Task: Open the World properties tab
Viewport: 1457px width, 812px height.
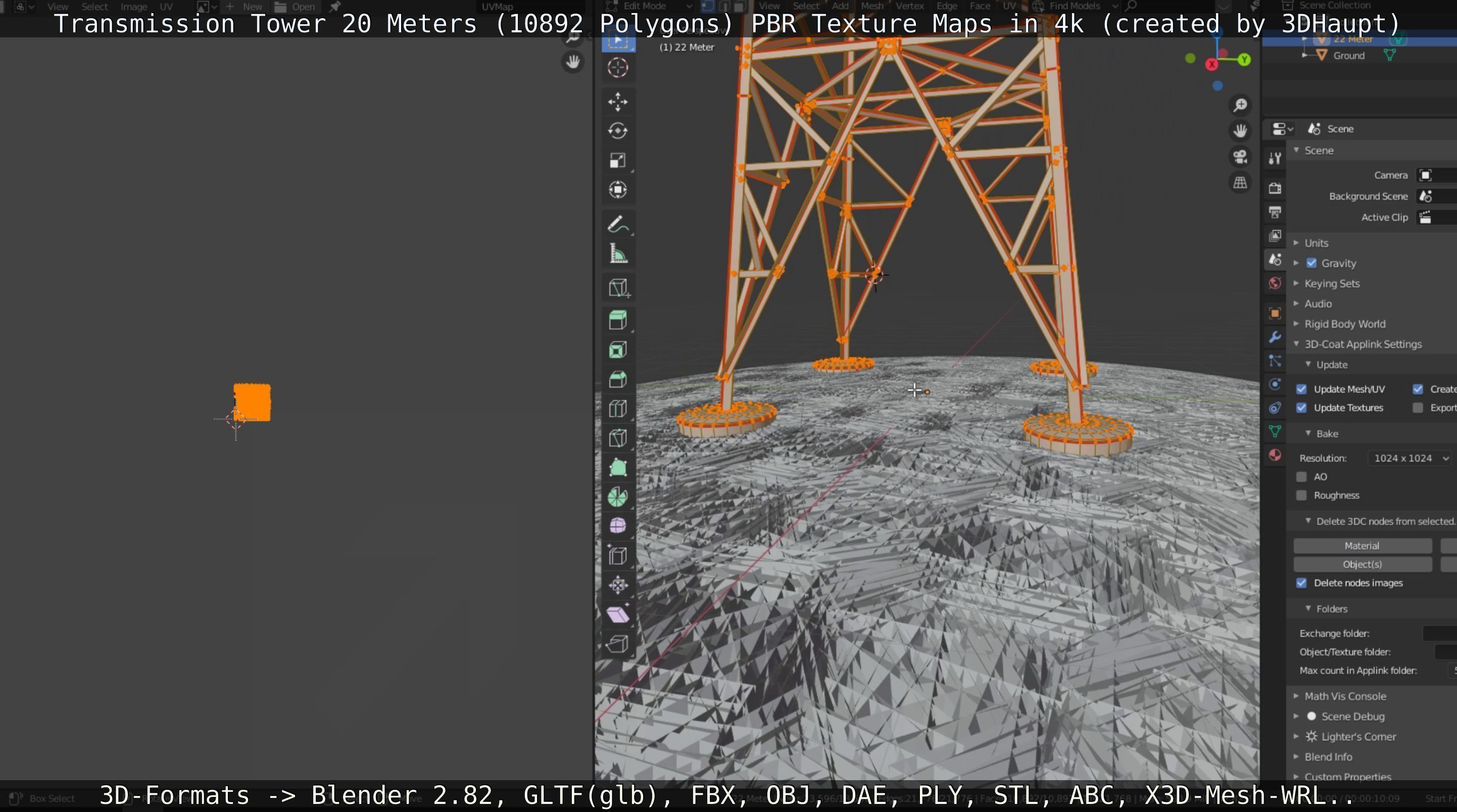Action: (x=1275, y=283)
